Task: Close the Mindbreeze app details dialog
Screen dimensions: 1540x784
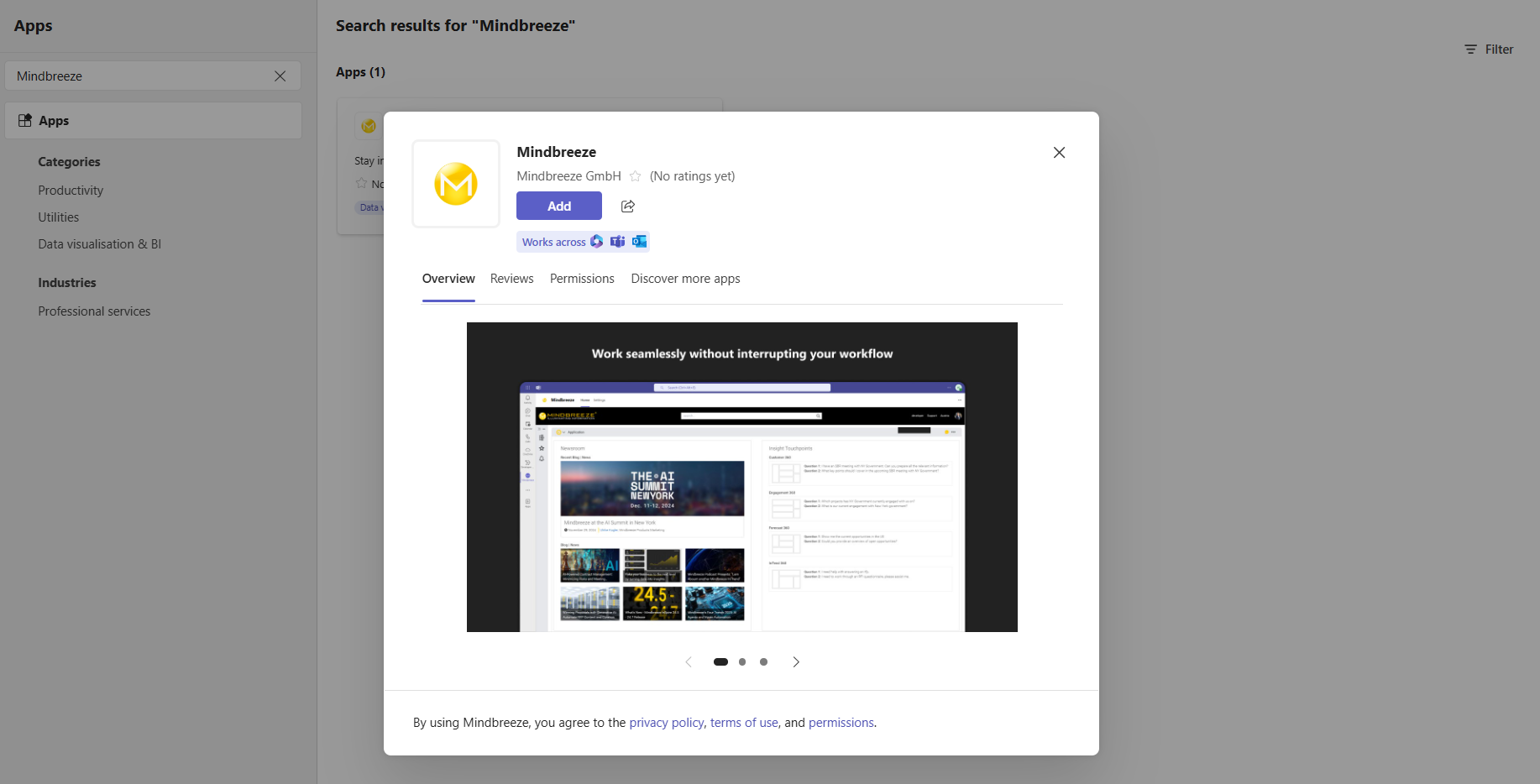Action: coord(1059,152)
